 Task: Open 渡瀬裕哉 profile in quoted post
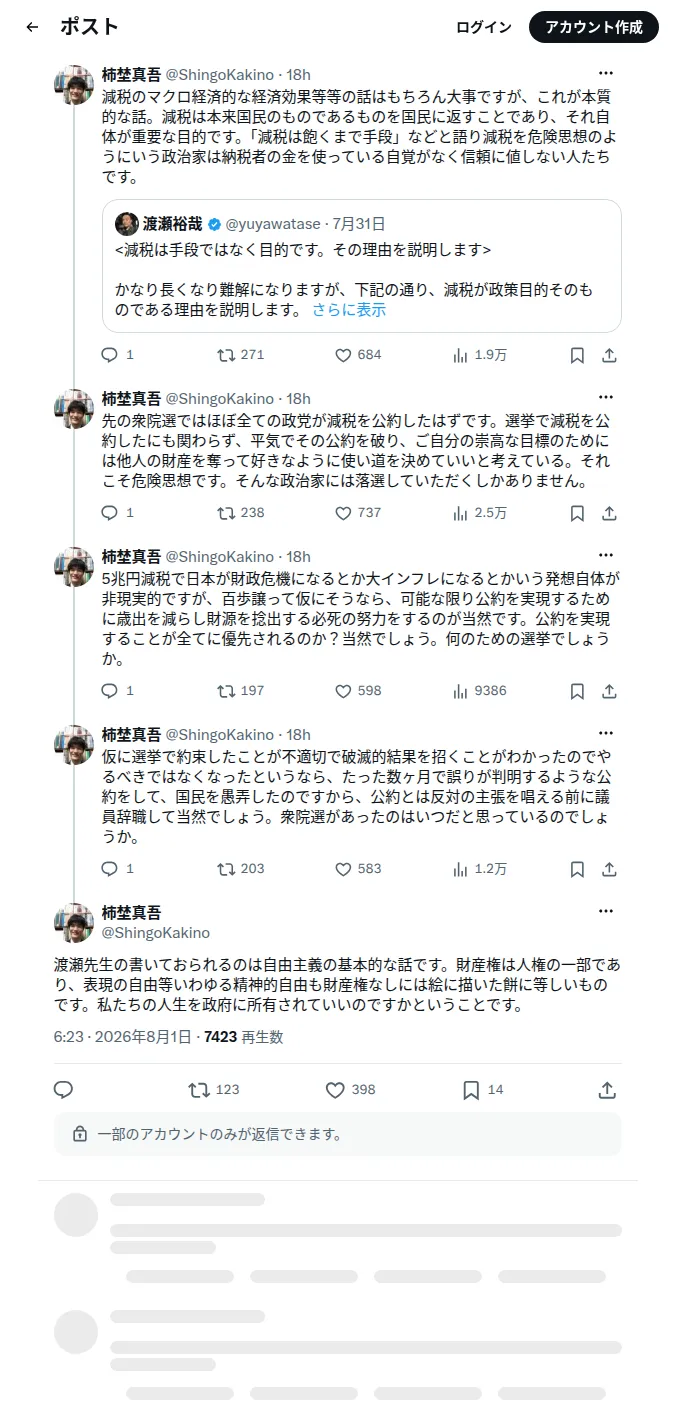click(172, 224)
